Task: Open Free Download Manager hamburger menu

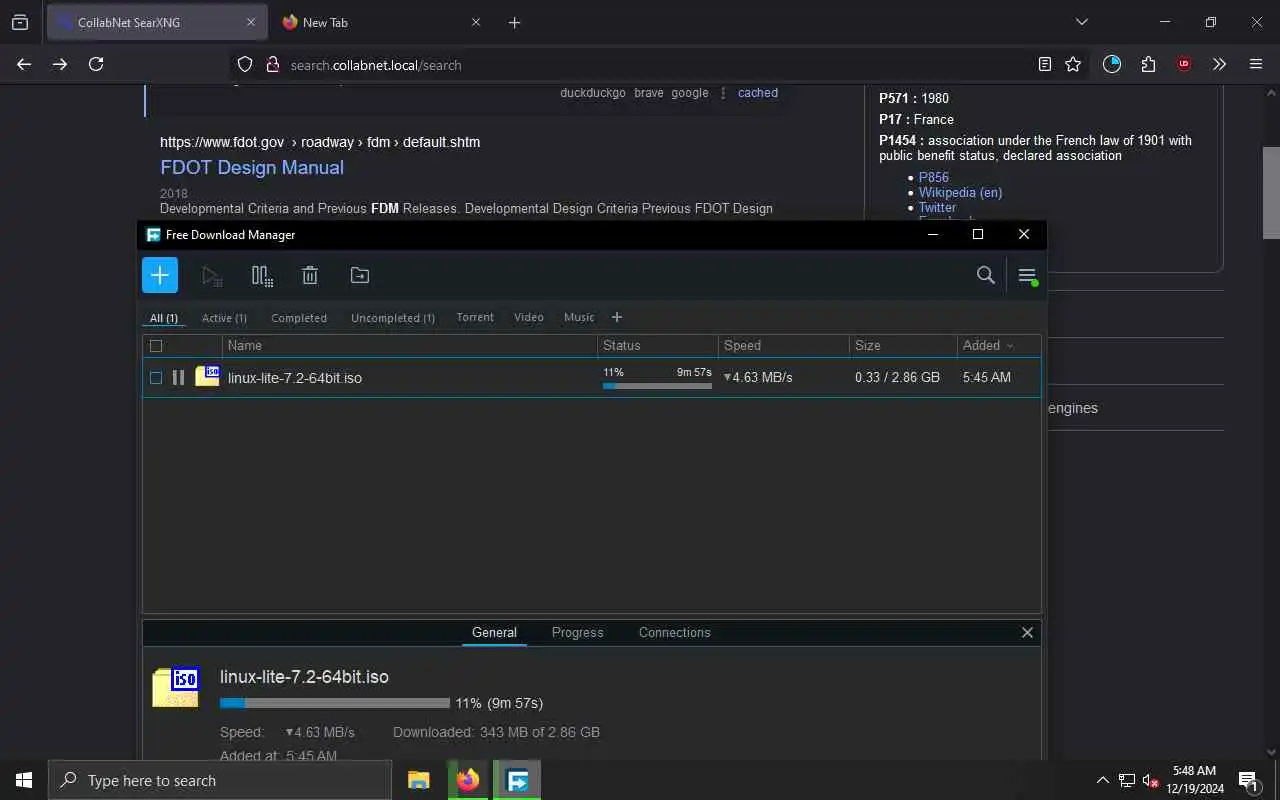Action: coord(1027,275)
